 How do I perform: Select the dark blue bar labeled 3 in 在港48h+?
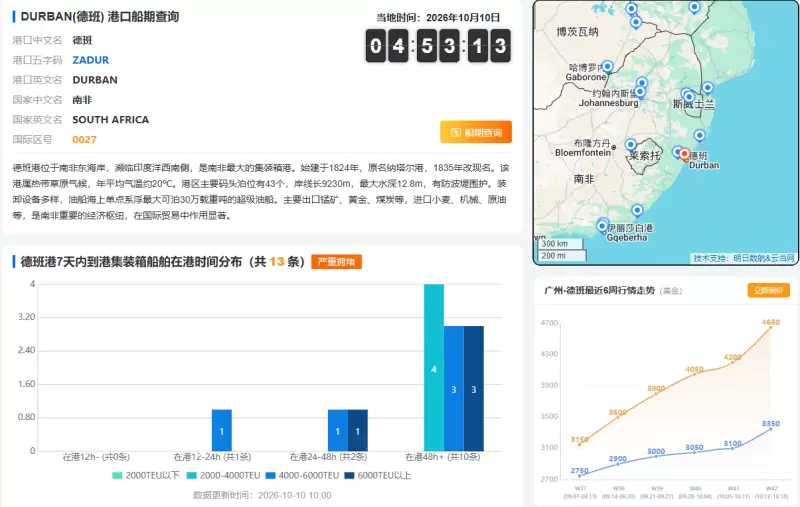473,388
